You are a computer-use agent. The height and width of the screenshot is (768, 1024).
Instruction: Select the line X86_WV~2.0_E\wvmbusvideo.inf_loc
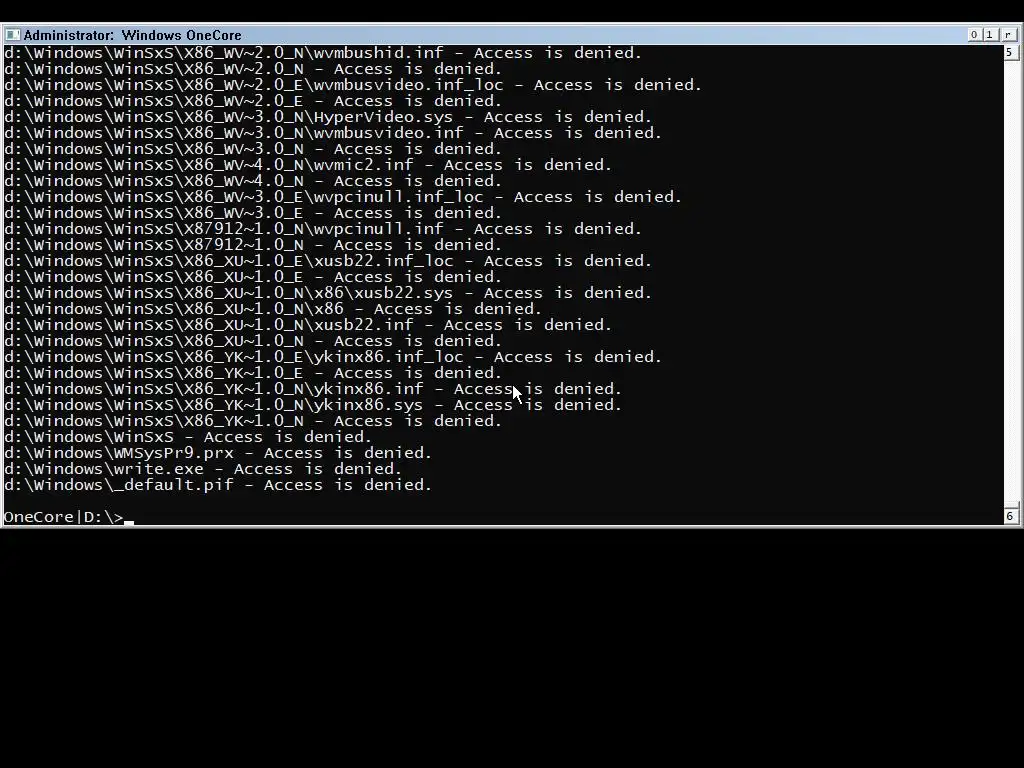[x=353, y=85]
